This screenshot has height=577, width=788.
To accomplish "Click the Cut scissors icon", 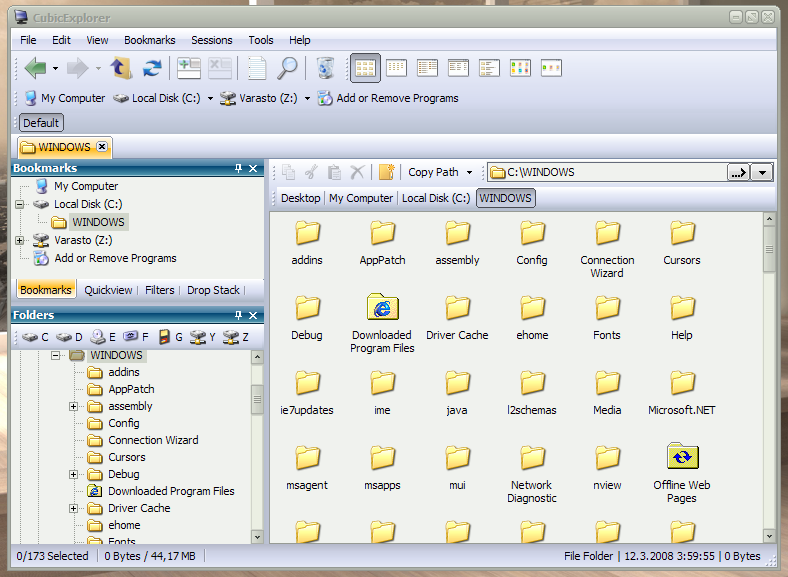I will point(312,172).
